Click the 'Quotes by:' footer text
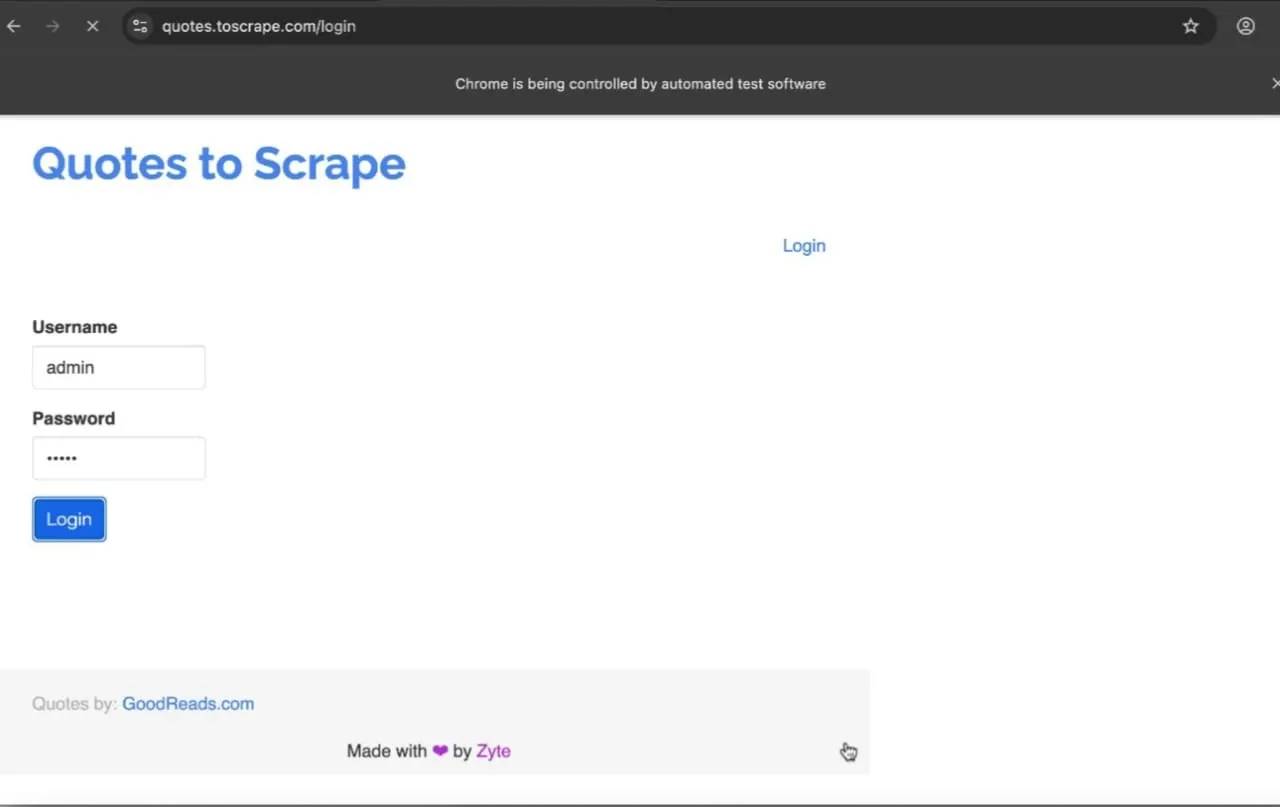 (x=74, y=704)
